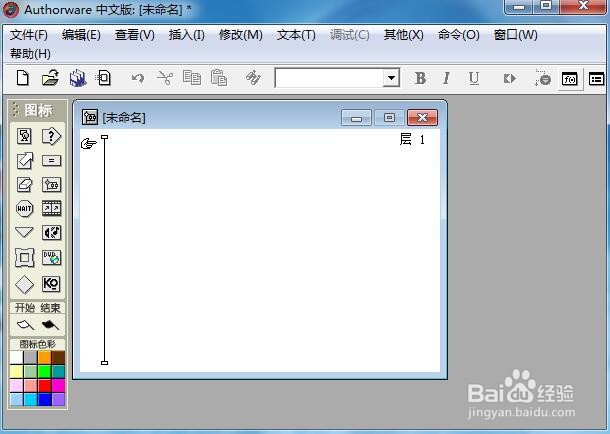Select the Sound icon in palette
610x434 pixels.
(51, 233)
